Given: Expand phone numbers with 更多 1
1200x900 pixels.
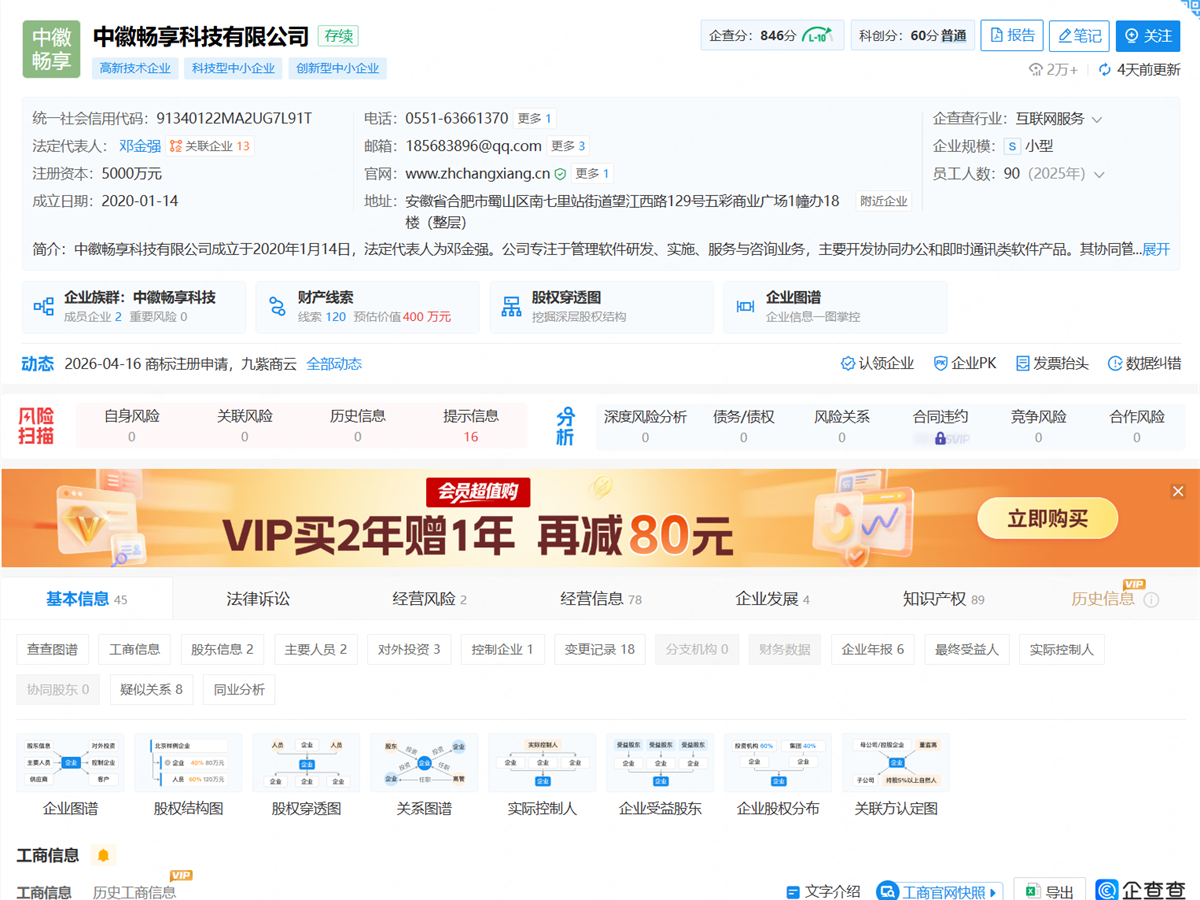Looking at the screenshot, I should click(x=535, y=118).
